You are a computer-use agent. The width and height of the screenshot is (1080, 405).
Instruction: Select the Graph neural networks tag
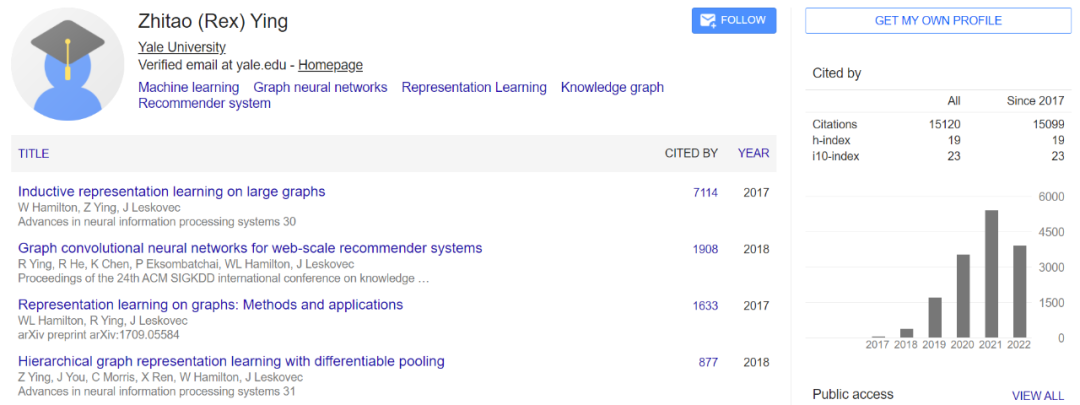tap(320, 87)
